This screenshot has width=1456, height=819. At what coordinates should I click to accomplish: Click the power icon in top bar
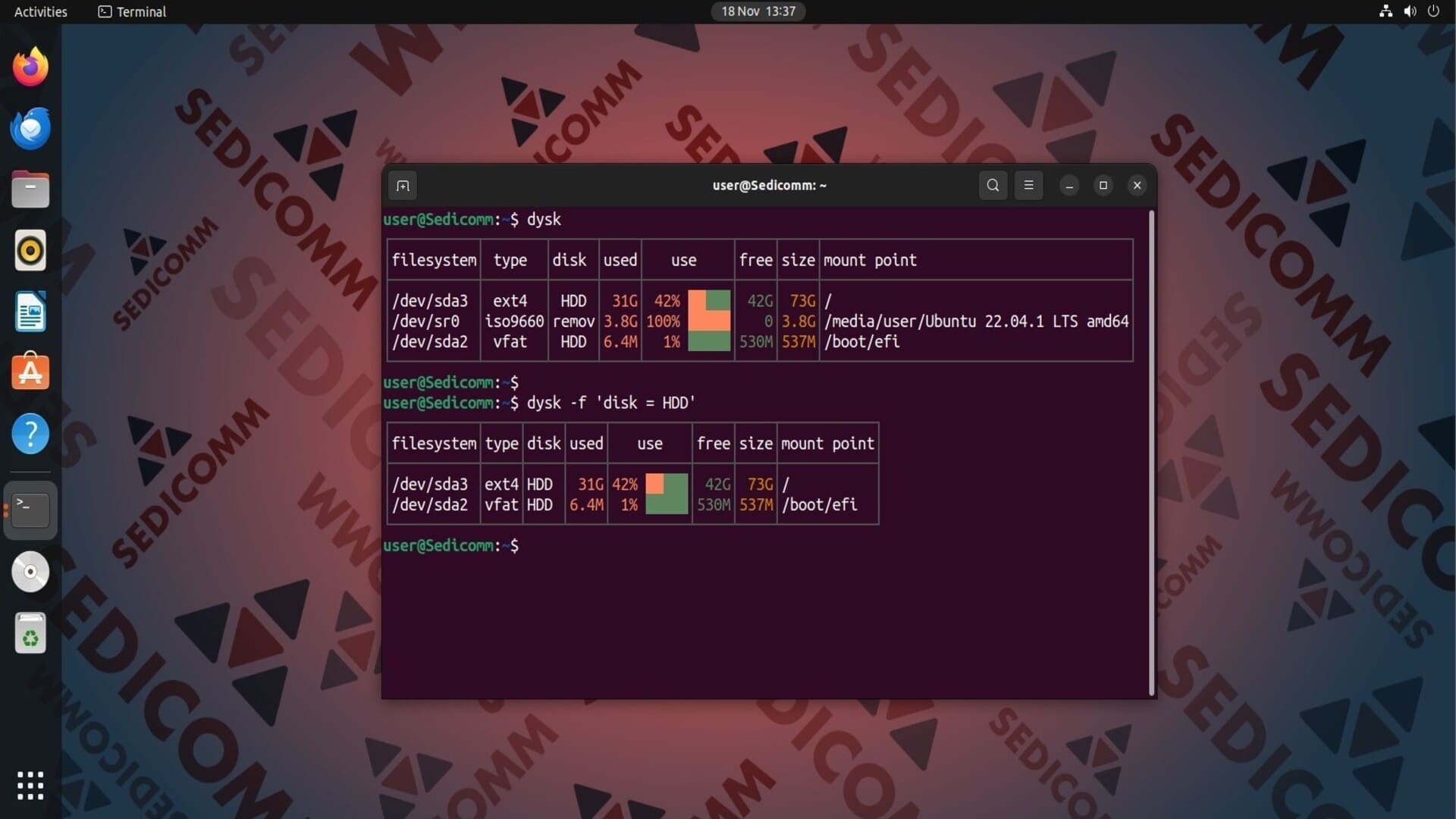coord(1433,11)
